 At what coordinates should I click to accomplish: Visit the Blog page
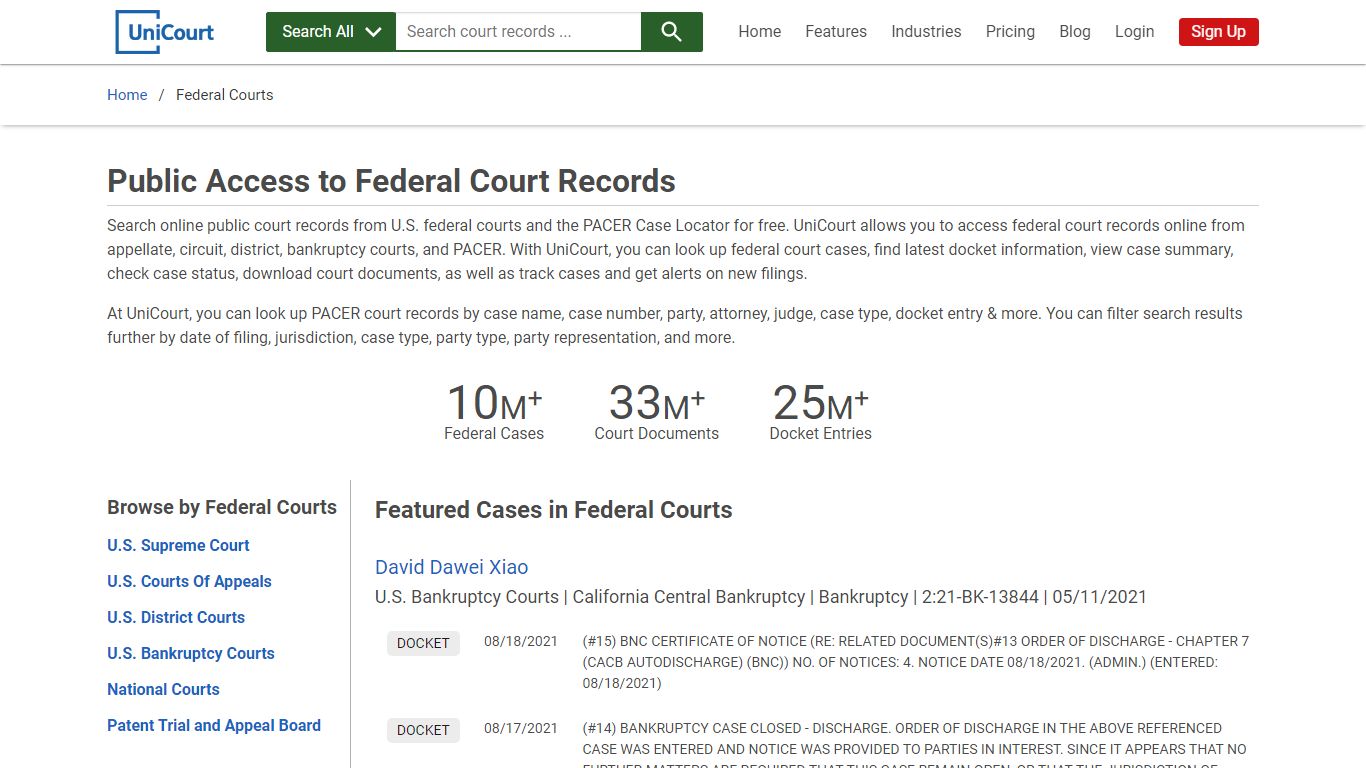[1075, 32]
